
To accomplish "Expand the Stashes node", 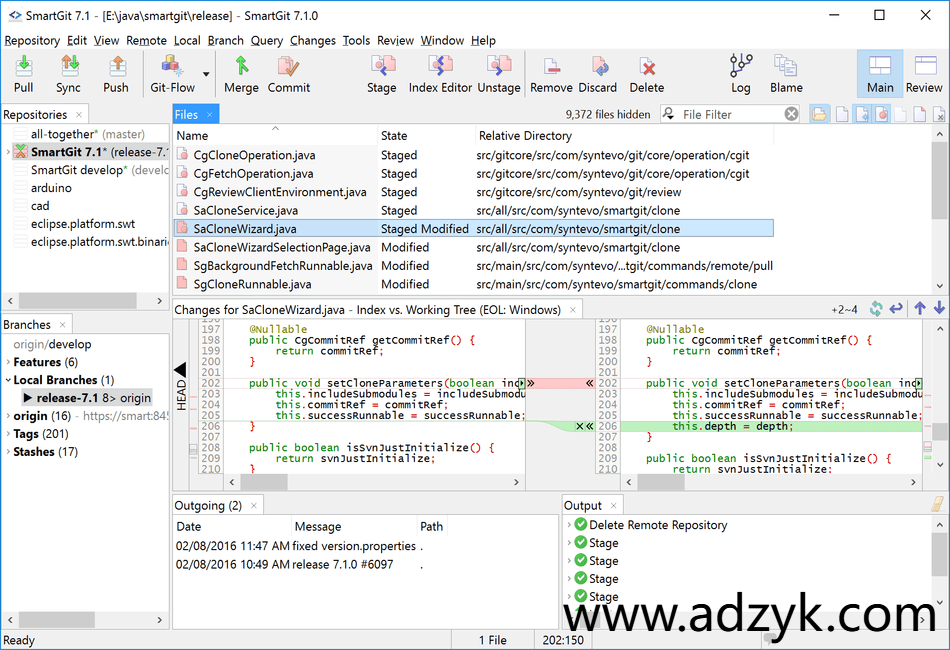I will tap(8, 452).
